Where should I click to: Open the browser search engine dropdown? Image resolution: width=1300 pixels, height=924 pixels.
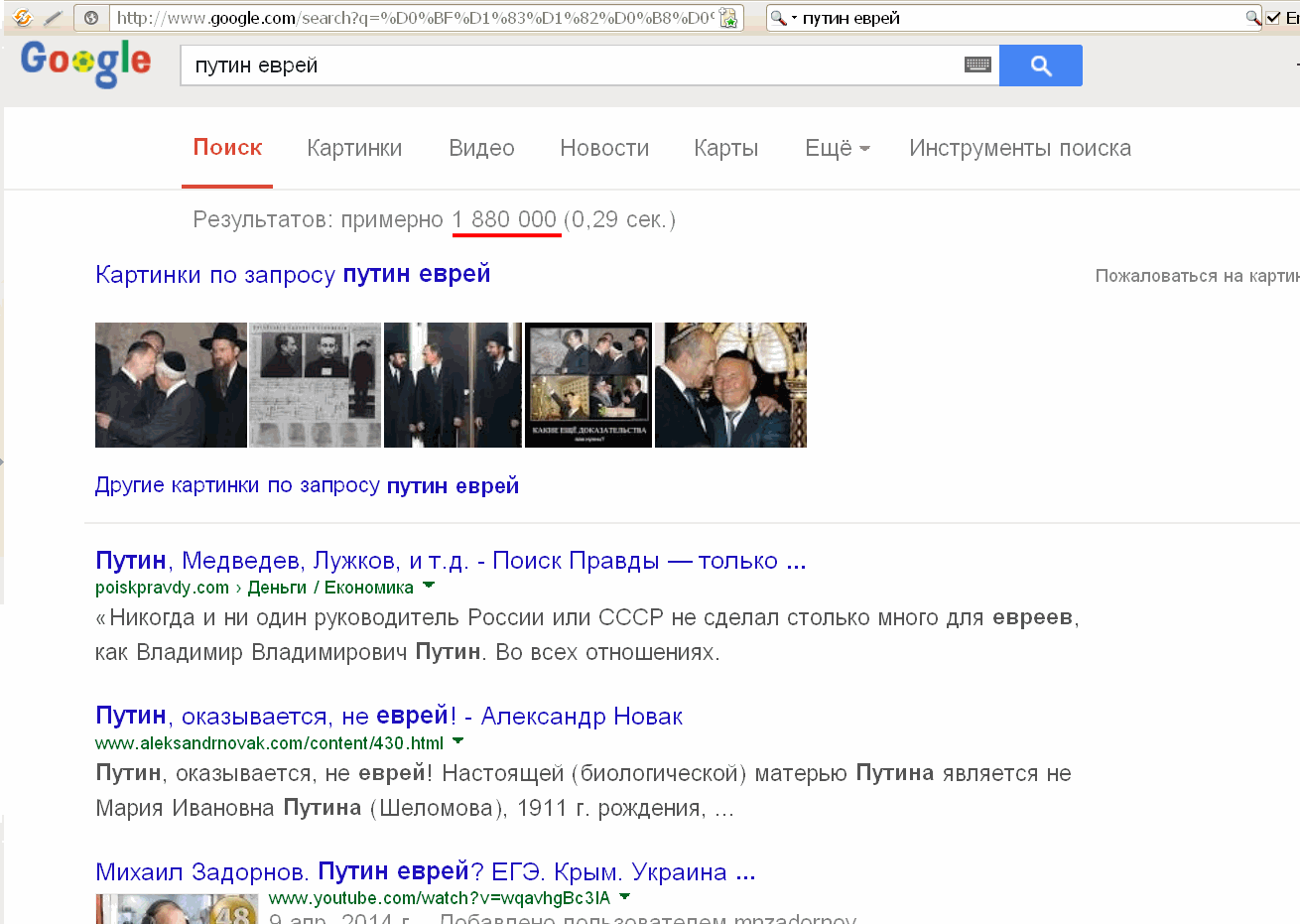click(x=785, y=18)
